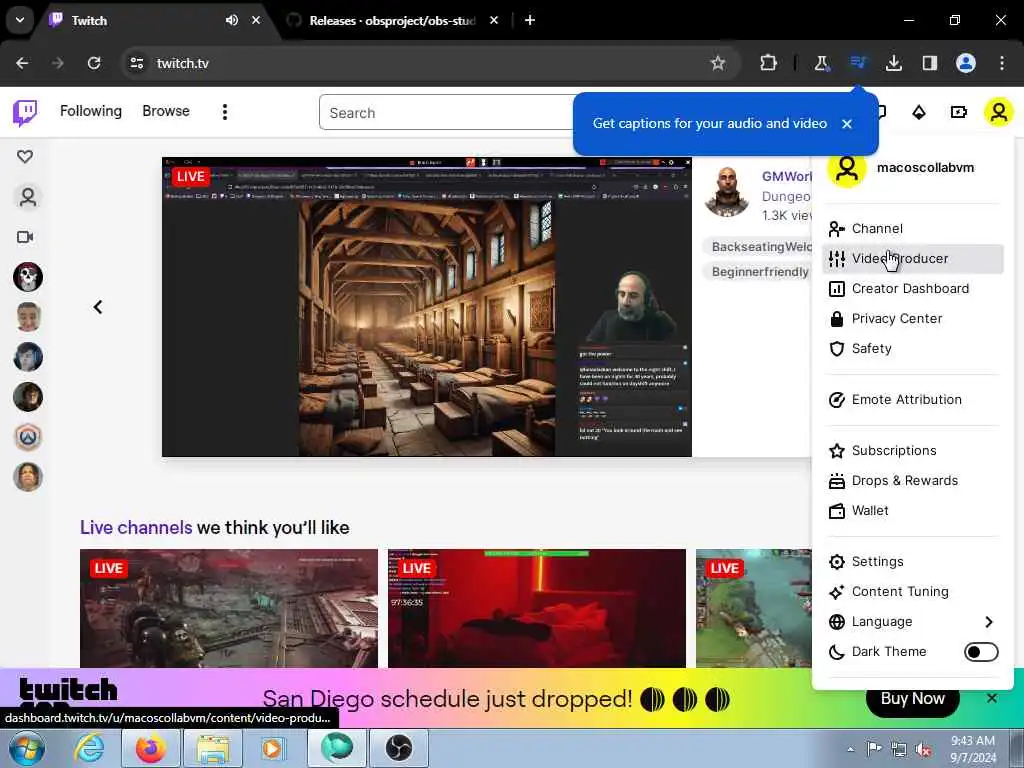1024x768 pixels.
Task: Open the featured live stream video
Action: click(426, 307)
